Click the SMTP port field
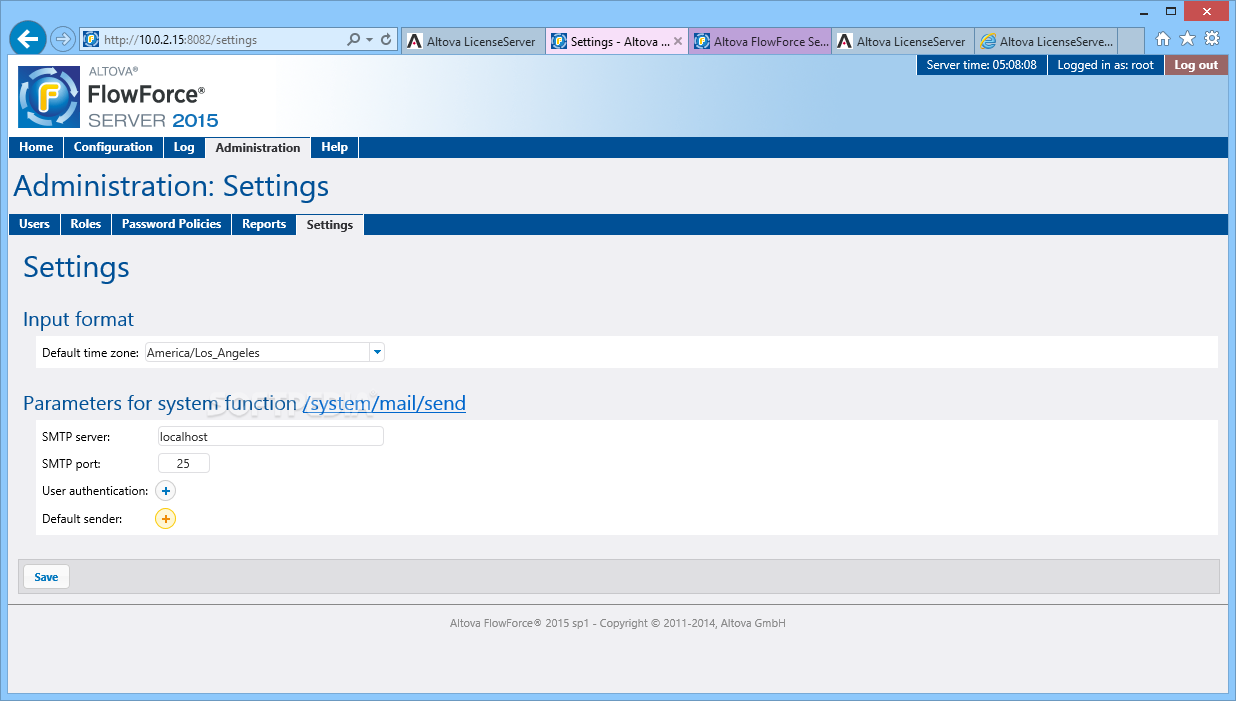Screen dimensions: 1236x701 184,463
